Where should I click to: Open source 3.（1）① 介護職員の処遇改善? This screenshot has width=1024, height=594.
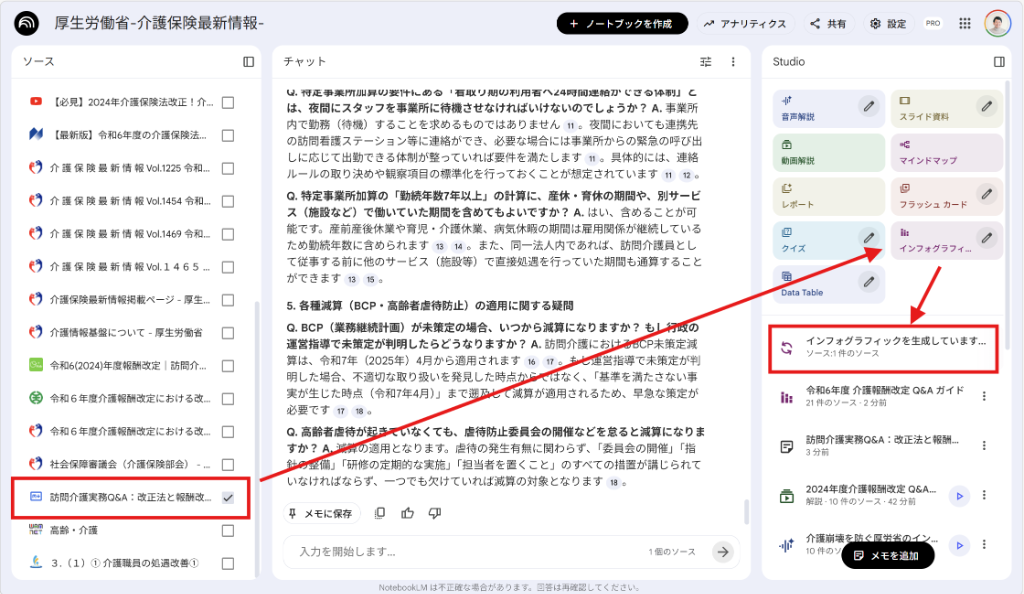click(x=125, y=563)
